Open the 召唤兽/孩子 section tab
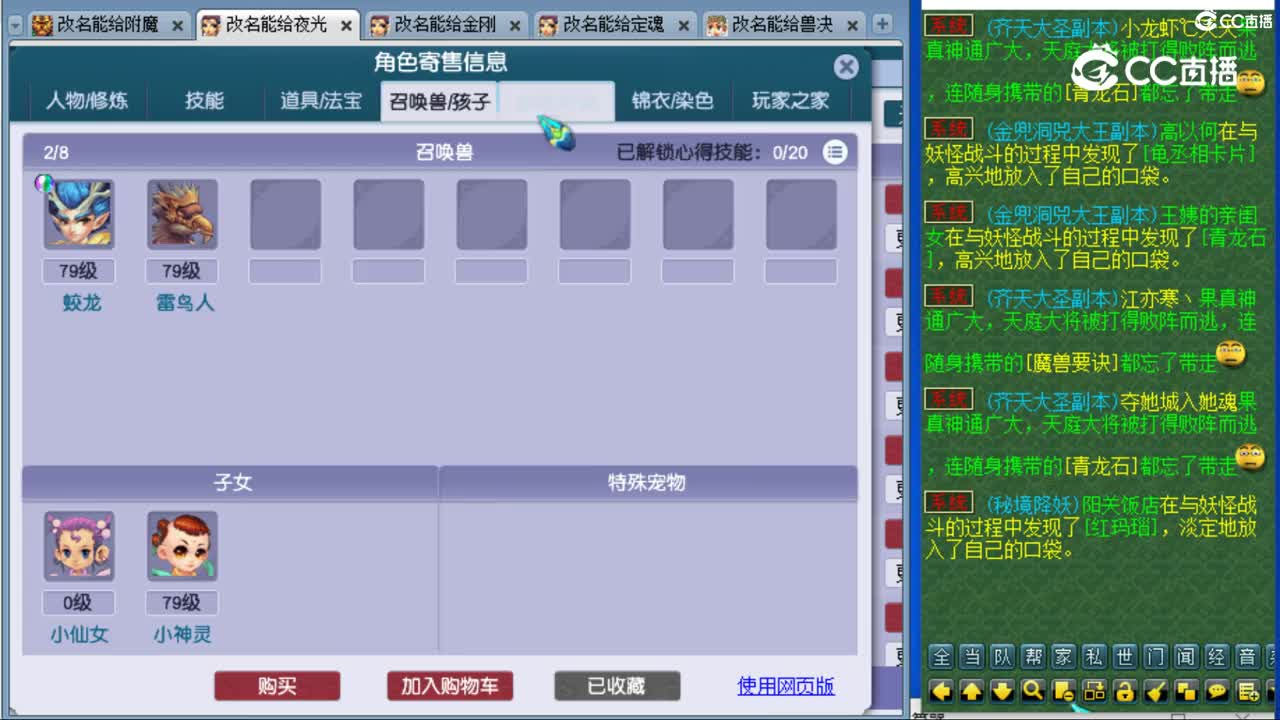 [440, 102]
